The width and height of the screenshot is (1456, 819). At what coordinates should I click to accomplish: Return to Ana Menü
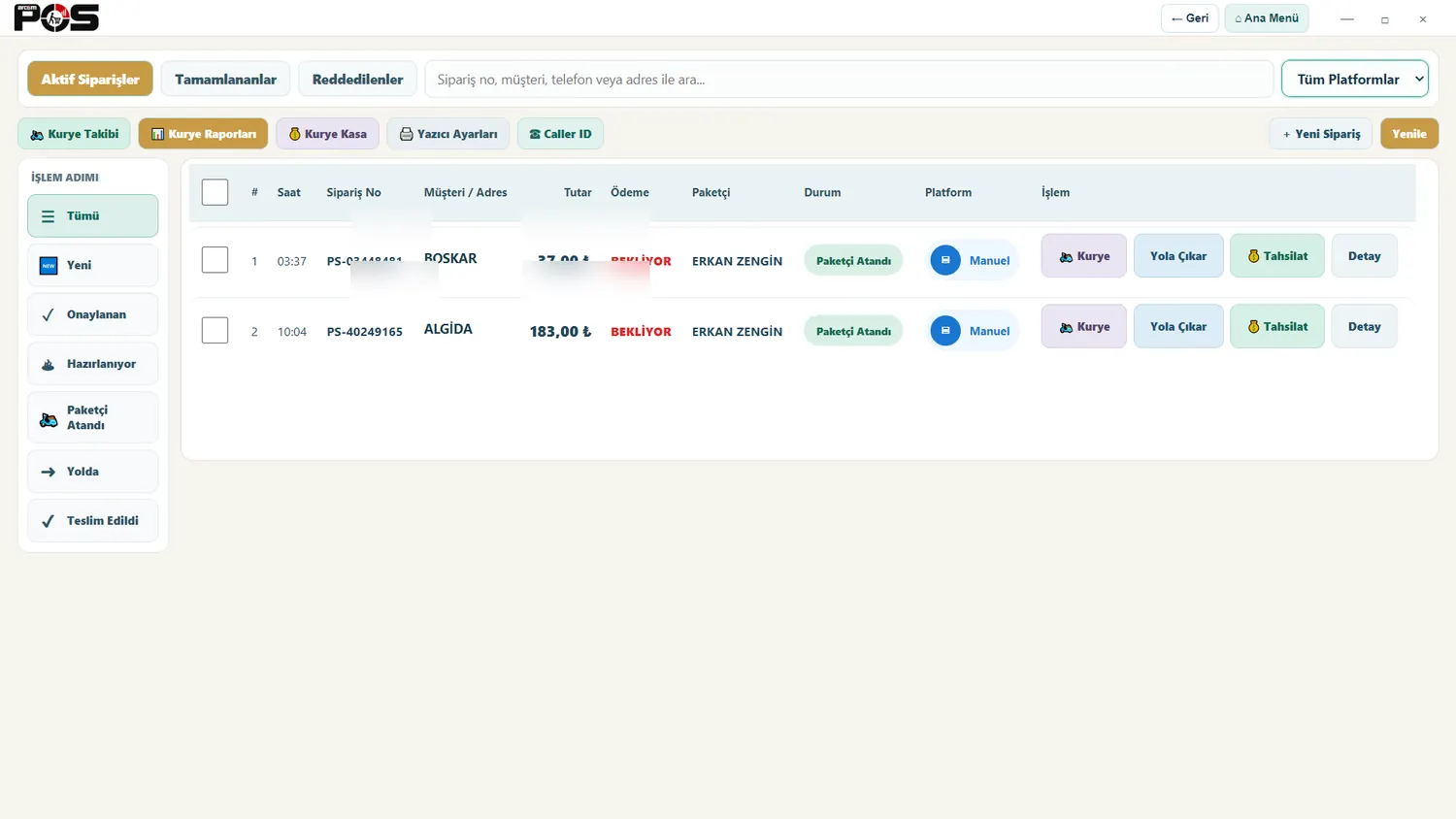(1267, 18)
